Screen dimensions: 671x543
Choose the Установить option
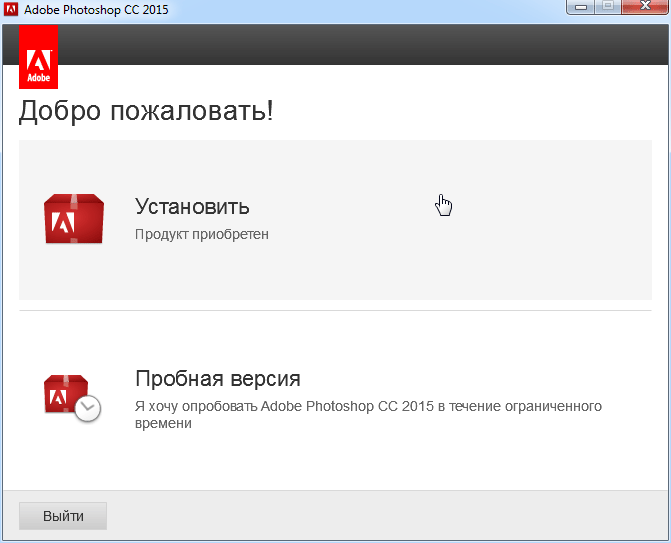[335, 220]
